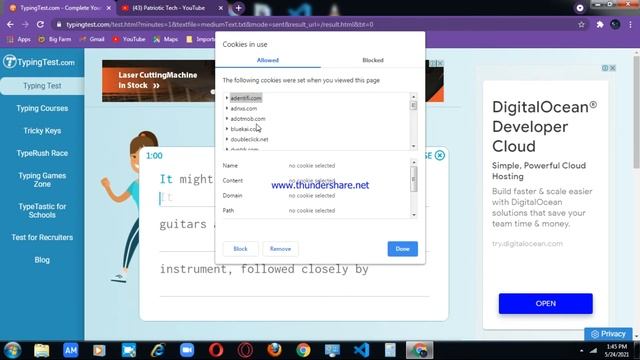640x360 pixels.
Task: Click cookie list scroll-up arrow
Action: point(413,97)
